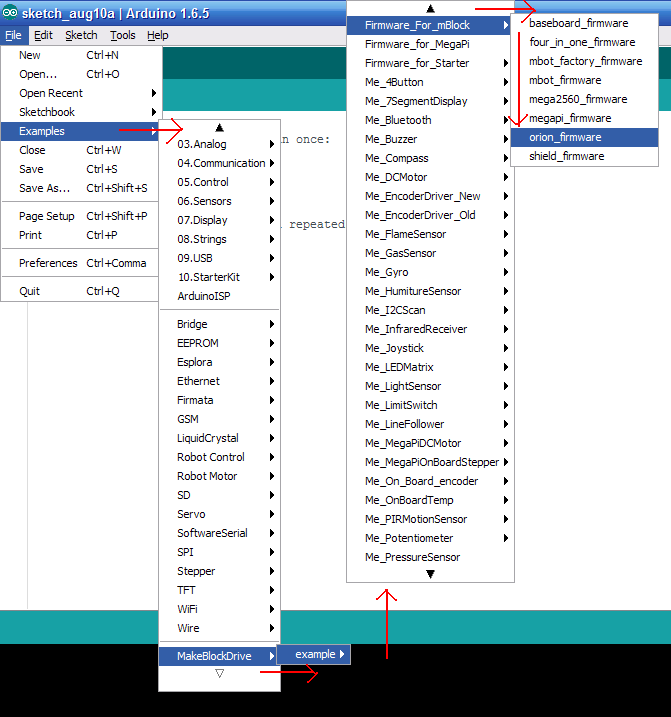Viewport: 671px width, 717px height.
Task: Open the Bridge library examples
Action: pos(220,324)
